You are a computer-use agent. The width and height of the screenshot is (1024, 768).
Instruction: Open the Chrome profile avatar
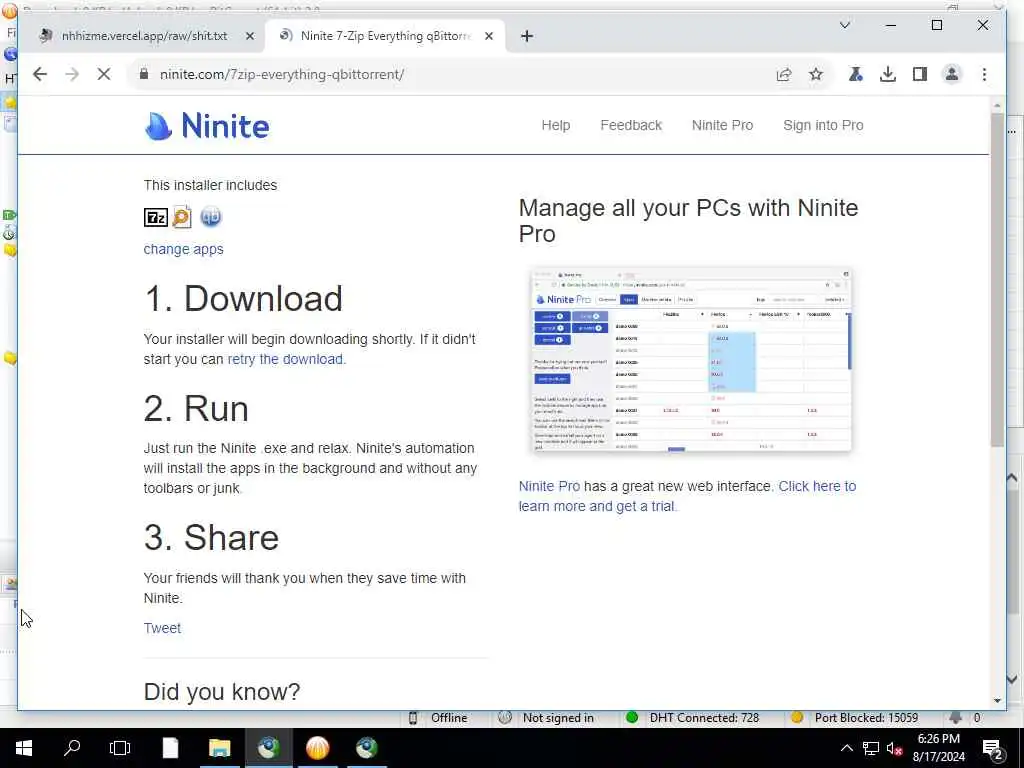tap(952, 74)
